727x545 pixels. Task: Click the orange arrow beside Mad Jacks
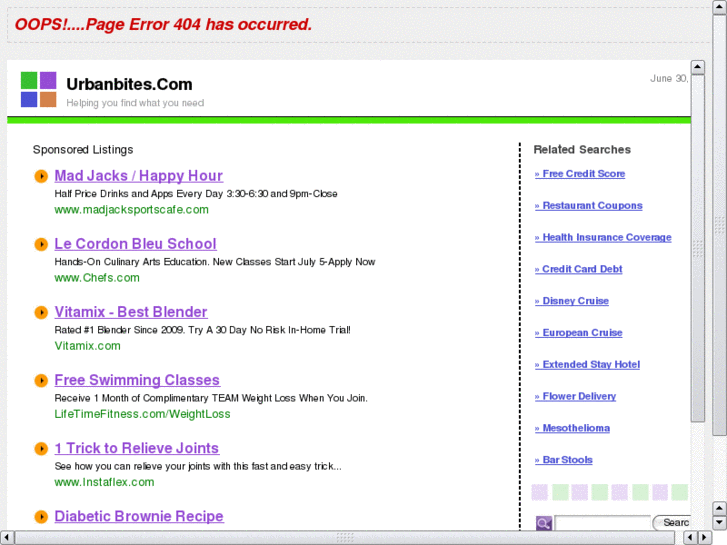[41, 176]
